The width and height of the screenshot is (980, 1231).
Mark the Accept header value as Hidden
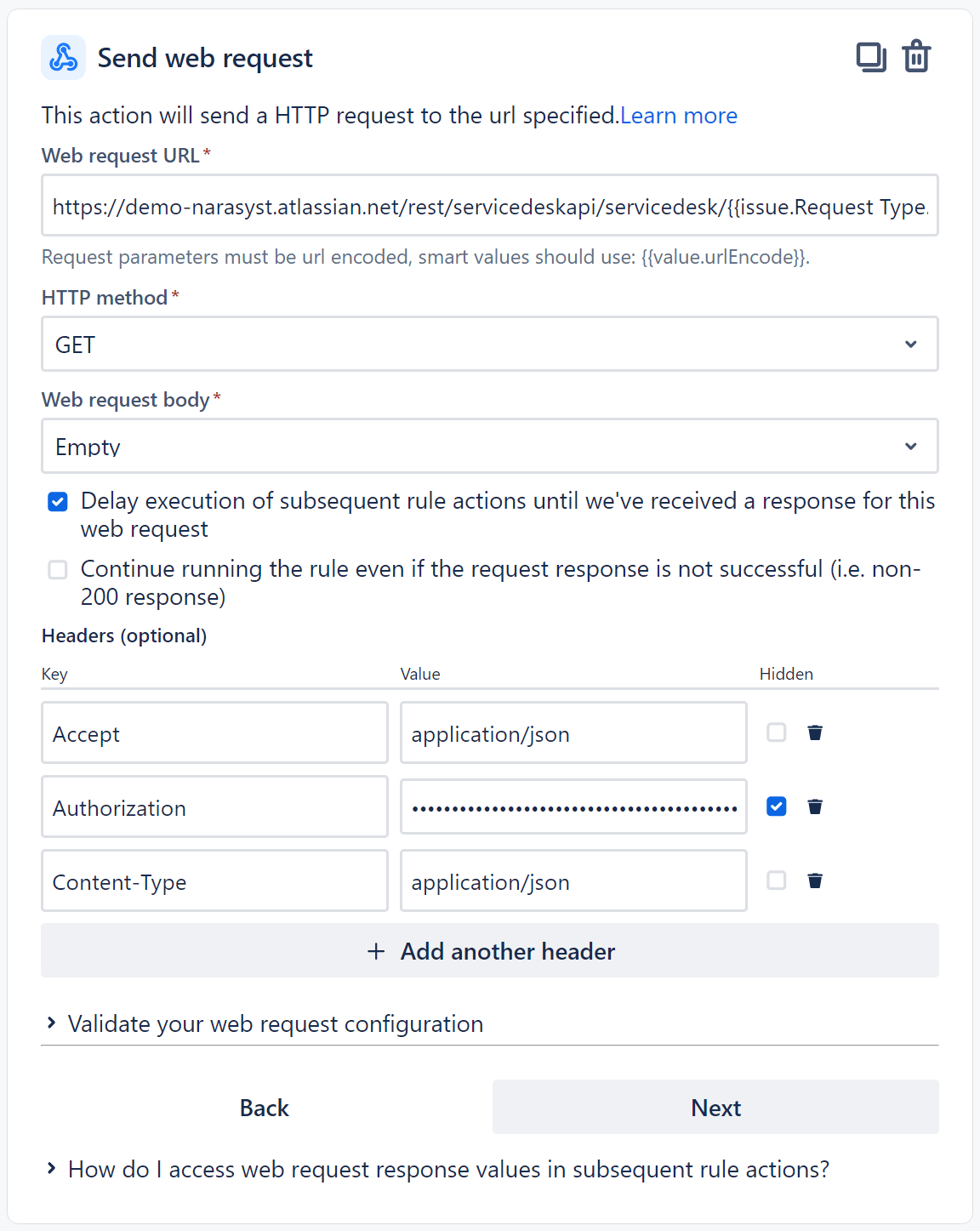(776, 732)
